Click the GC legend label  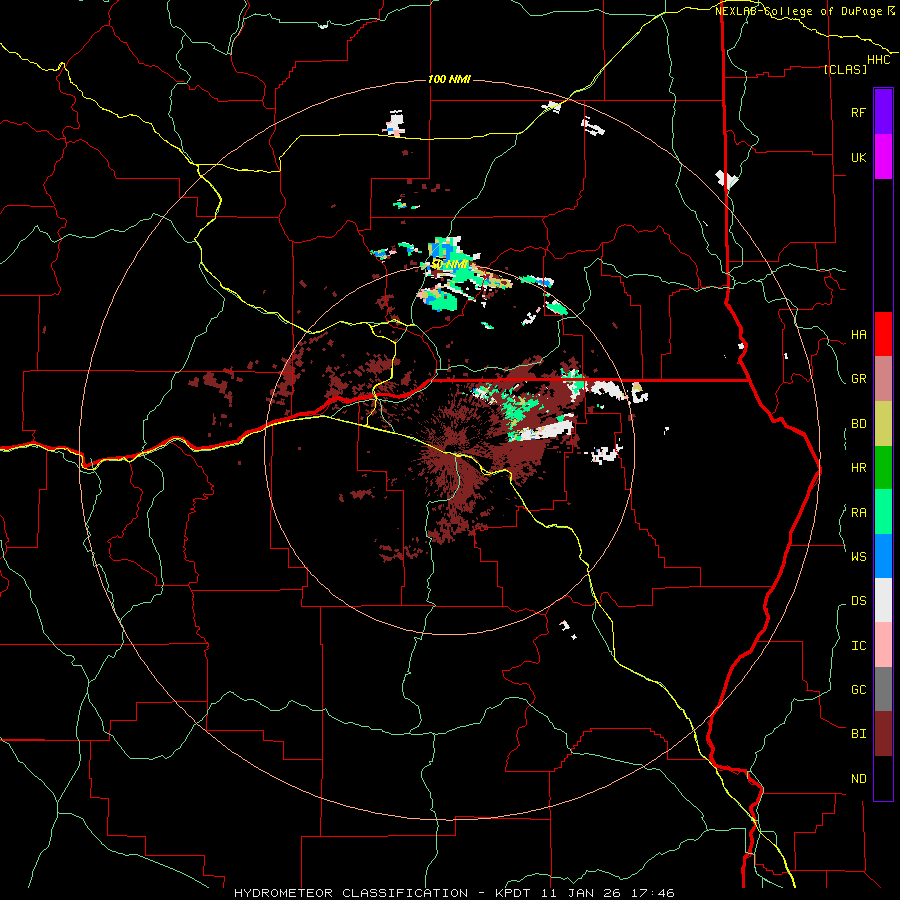click(858, 690)
